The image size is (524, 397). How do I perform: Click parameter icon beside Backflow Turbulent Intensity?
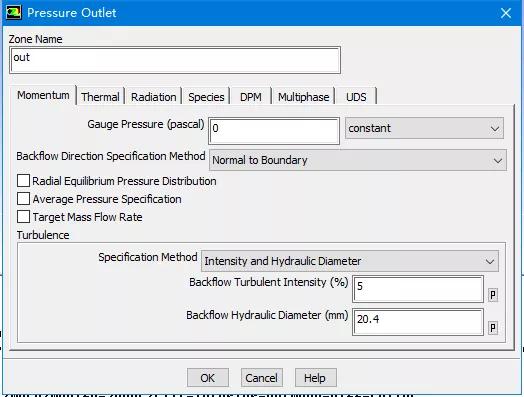point(493,295)
